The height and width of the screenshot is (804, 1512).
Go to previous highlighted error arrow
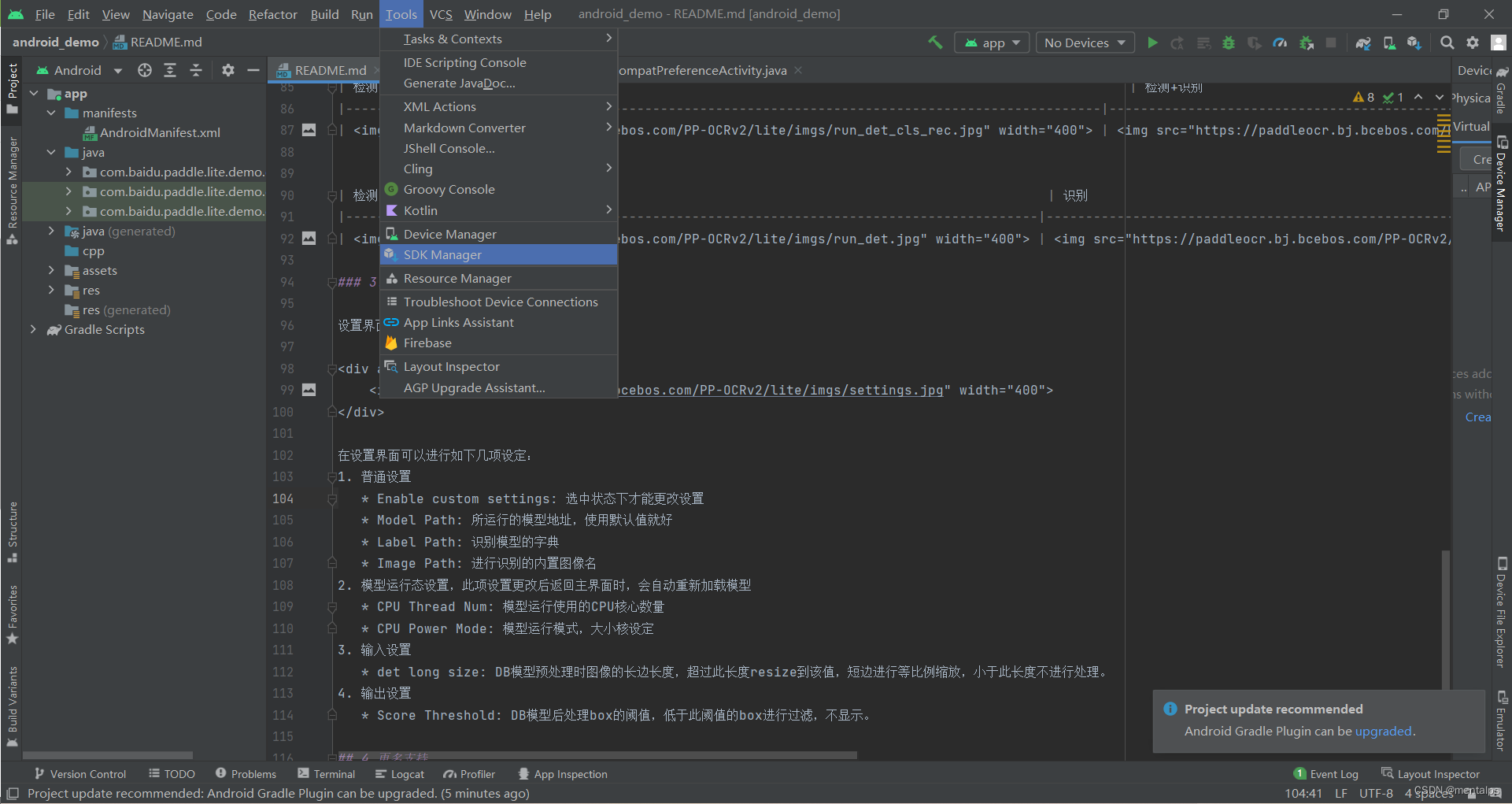click(x=1418, y=97)
